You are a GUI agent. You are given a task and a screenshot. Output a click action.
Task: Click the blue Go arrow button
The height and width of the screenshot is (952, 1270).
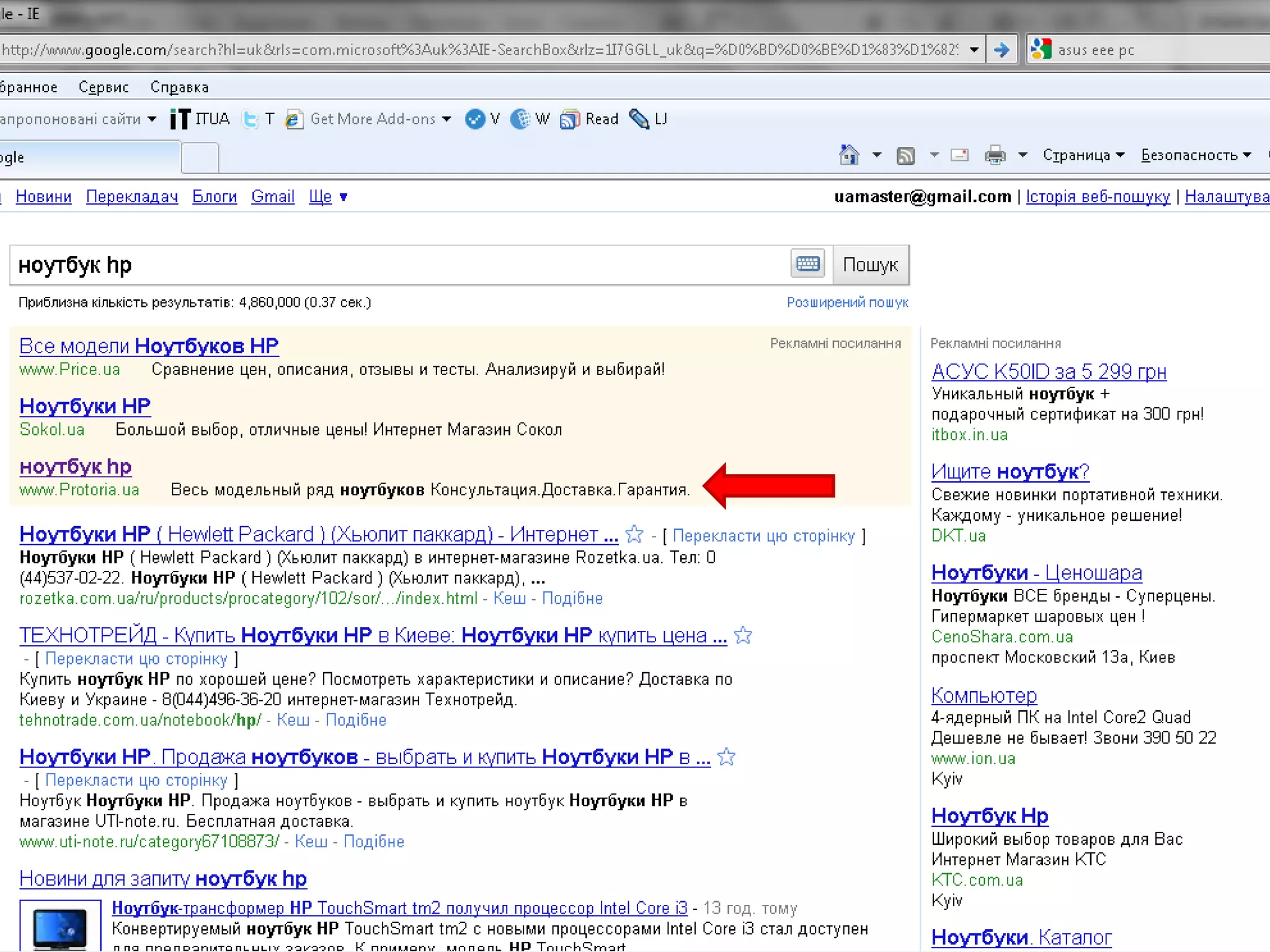click(1001, 50)
